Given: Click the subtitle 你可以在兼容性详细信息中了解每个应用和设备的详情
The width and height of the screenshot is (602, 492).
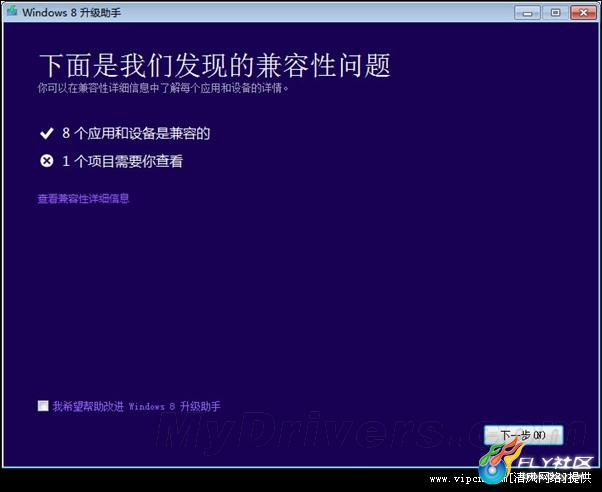Looking at the screenshot, I should pyautogui.click(x=163, y=88).
